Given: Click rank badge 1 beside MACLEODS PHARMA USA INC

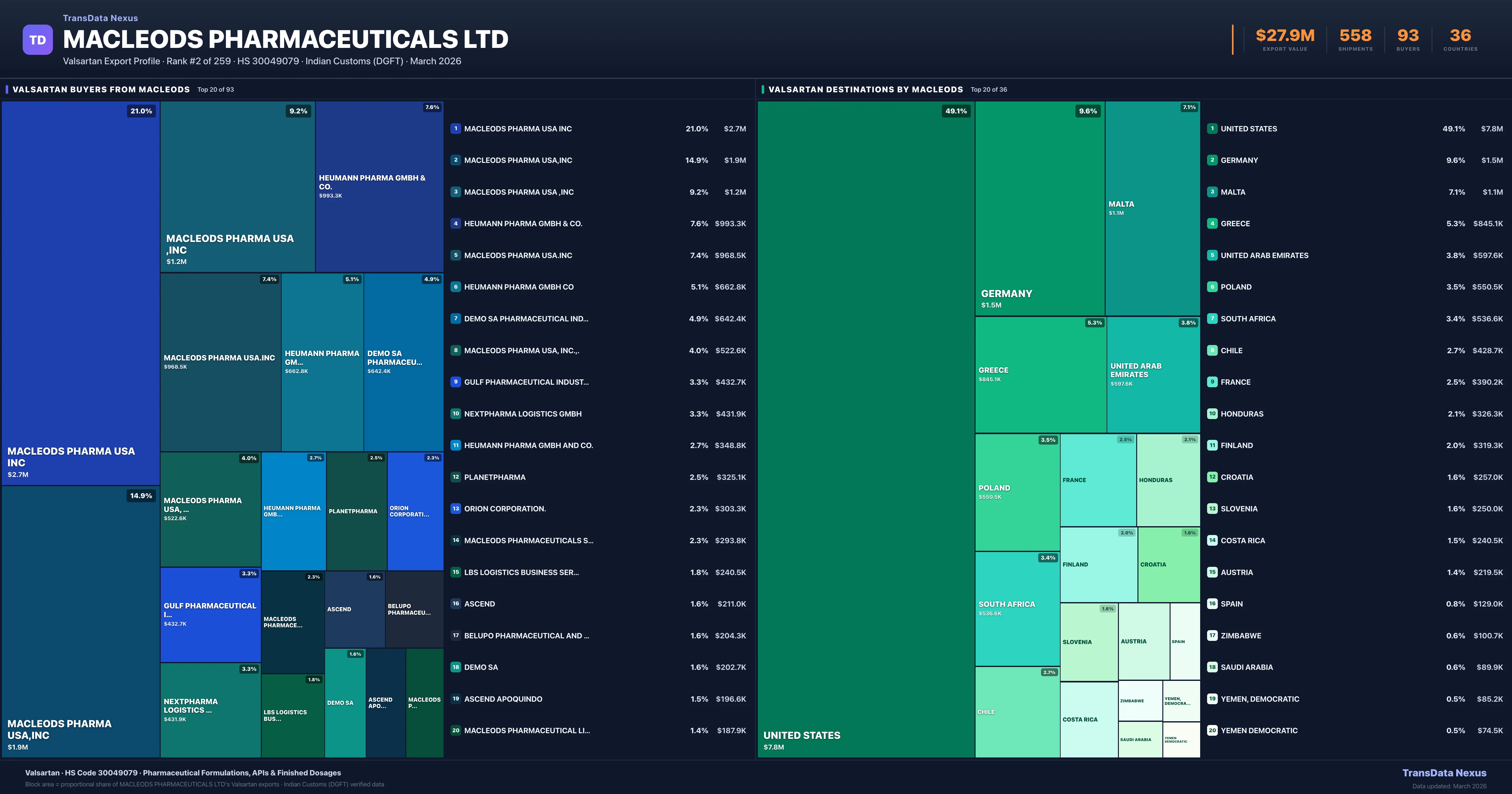Looking at the screenshot, I should pyautogui.click(x=455, y=129).
